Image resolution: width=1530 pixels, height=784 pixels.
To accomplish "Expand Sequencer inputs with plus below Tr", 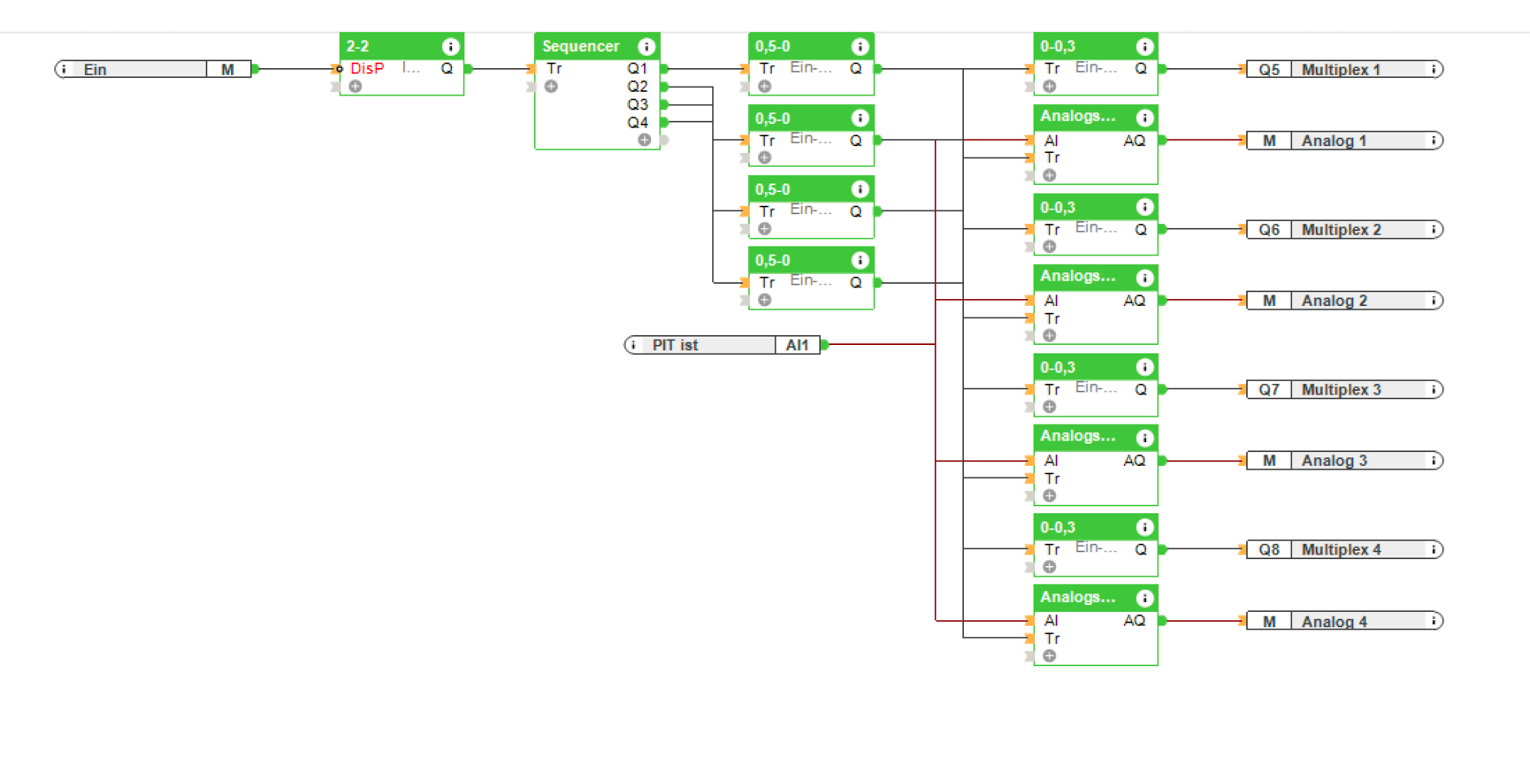I will [551, 86].
